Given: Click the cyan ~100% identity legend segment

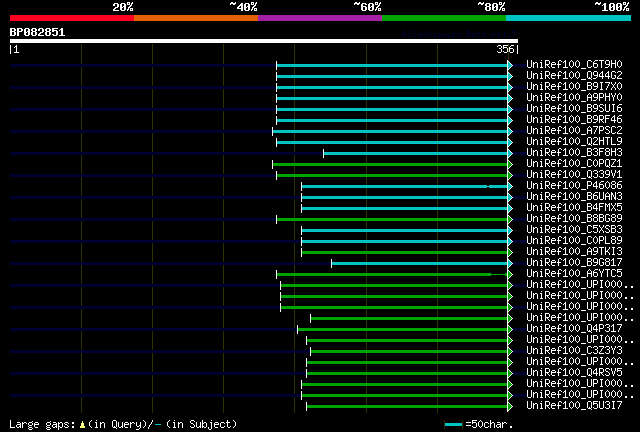Looking at the screenshot, I should tap(569, 18).
